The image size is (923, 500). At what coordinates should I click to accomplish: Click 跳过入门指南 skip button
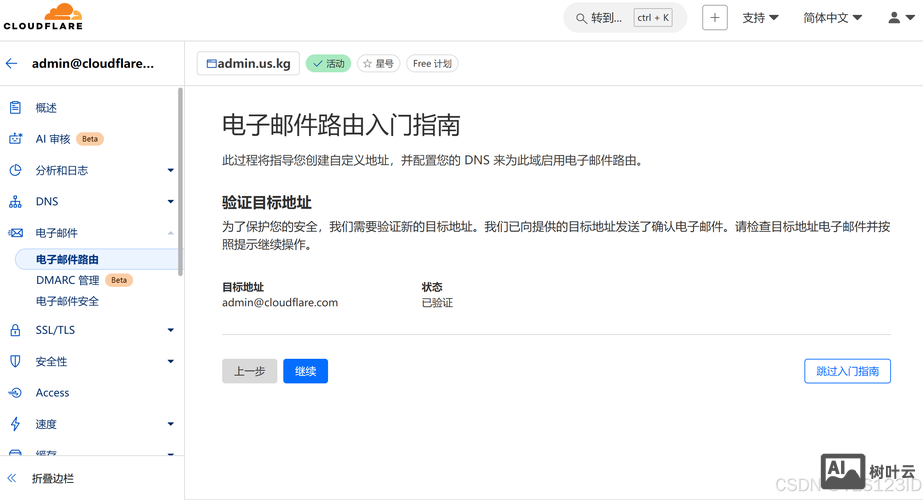tap(847, 371)
